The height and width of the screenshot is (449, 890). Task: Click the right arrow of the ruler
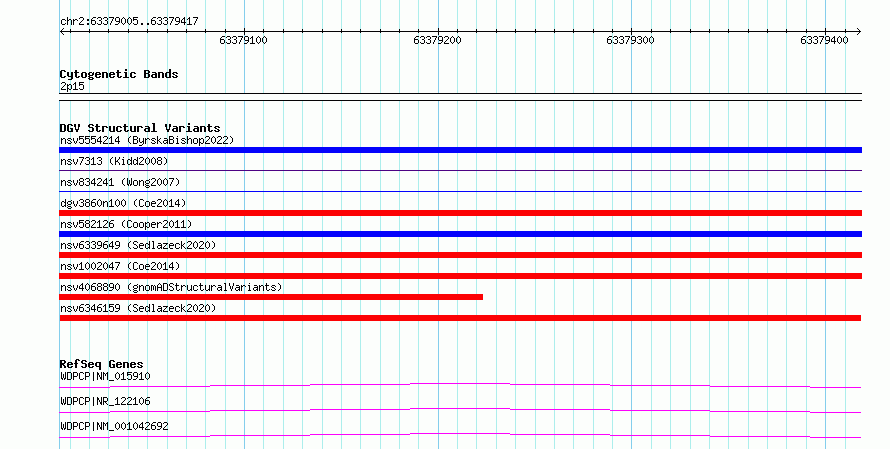(x=858, y=32)
